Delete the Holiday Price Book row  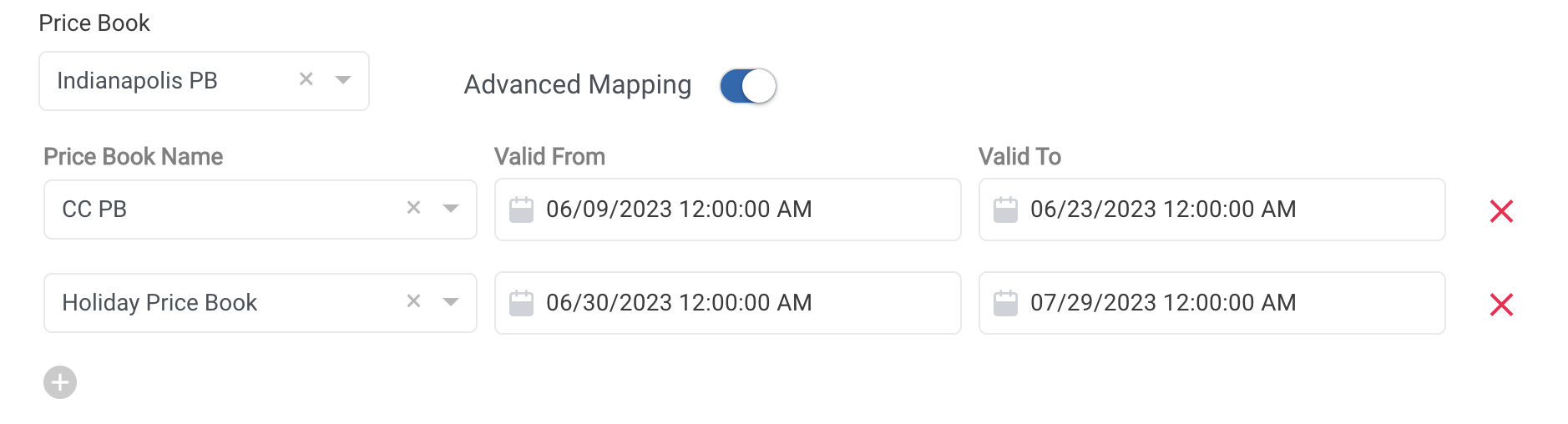tap(1501, 305)
